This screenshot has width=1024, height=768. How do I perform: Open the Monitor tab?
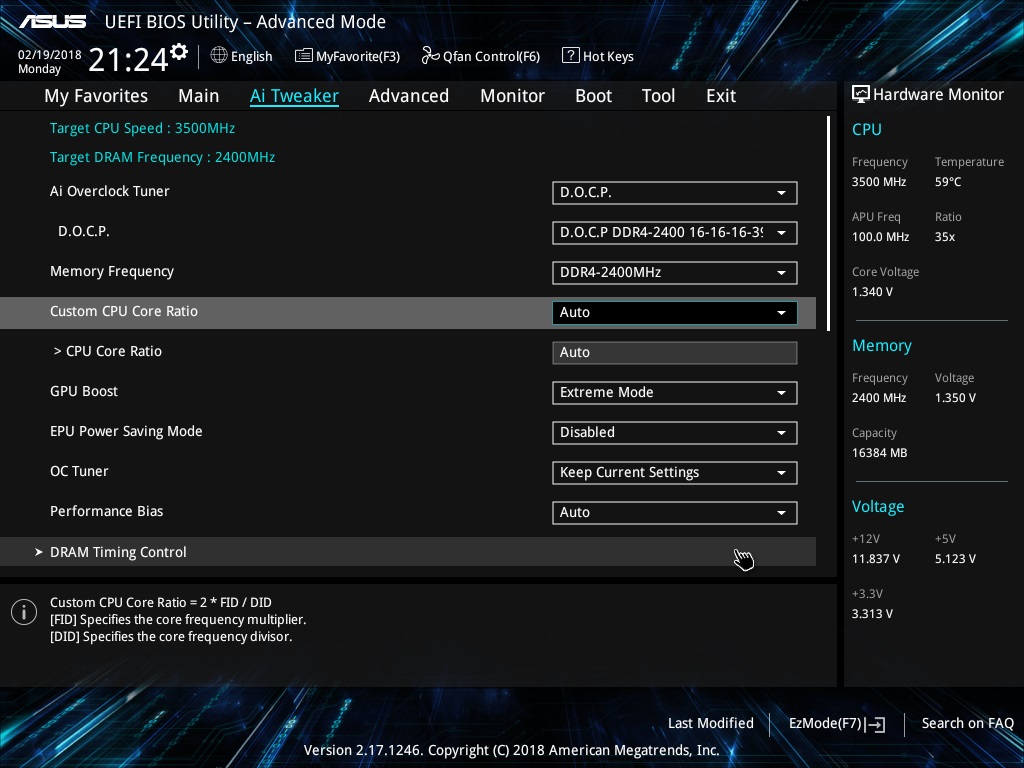tap(513, 96)
